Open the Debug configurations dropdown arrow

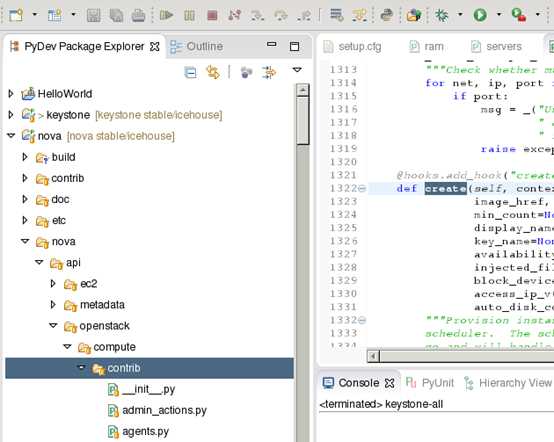coord(460,14)
